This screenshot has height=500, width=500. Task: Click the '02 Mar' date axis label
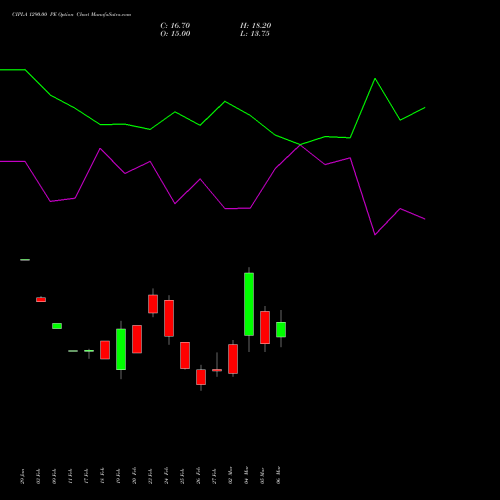(x=230, y=476)
